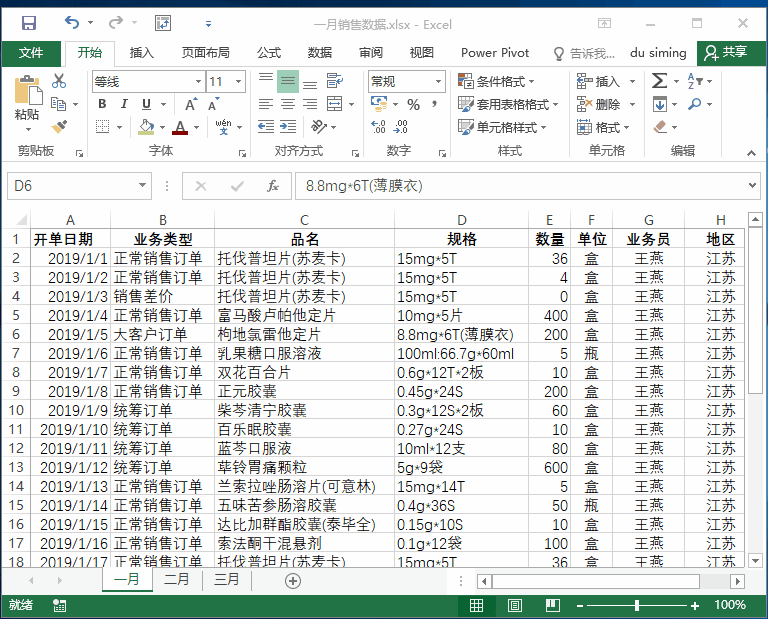Activate the Format Painter brush

coord(59,127)
